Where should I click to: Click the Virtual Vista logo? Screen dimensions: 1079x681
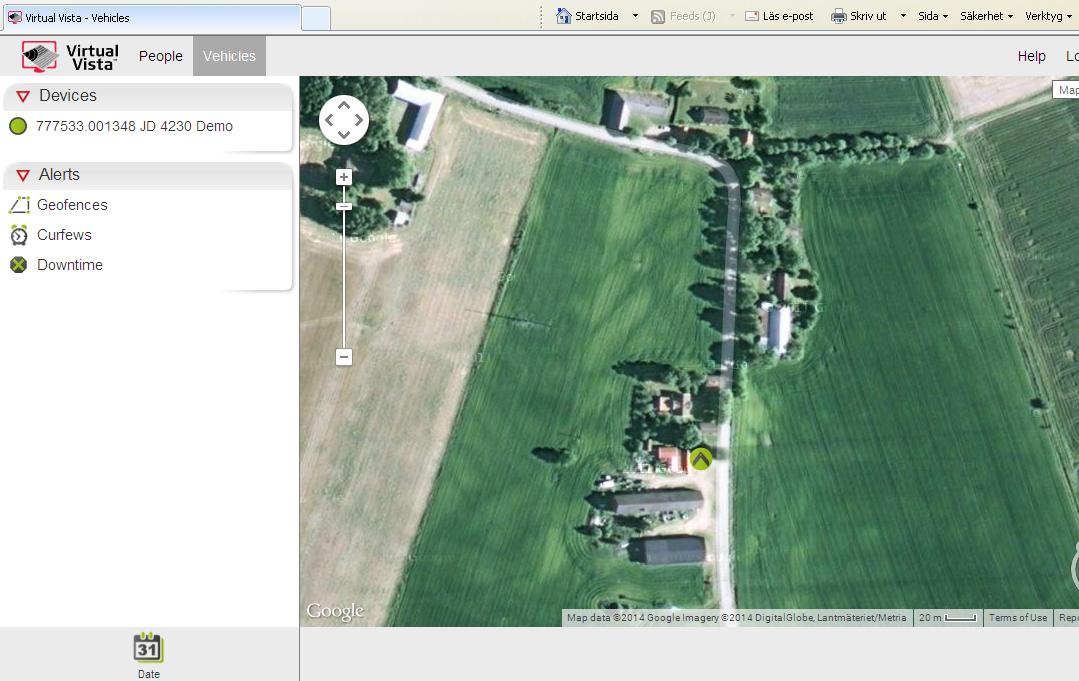click(70, 56)
